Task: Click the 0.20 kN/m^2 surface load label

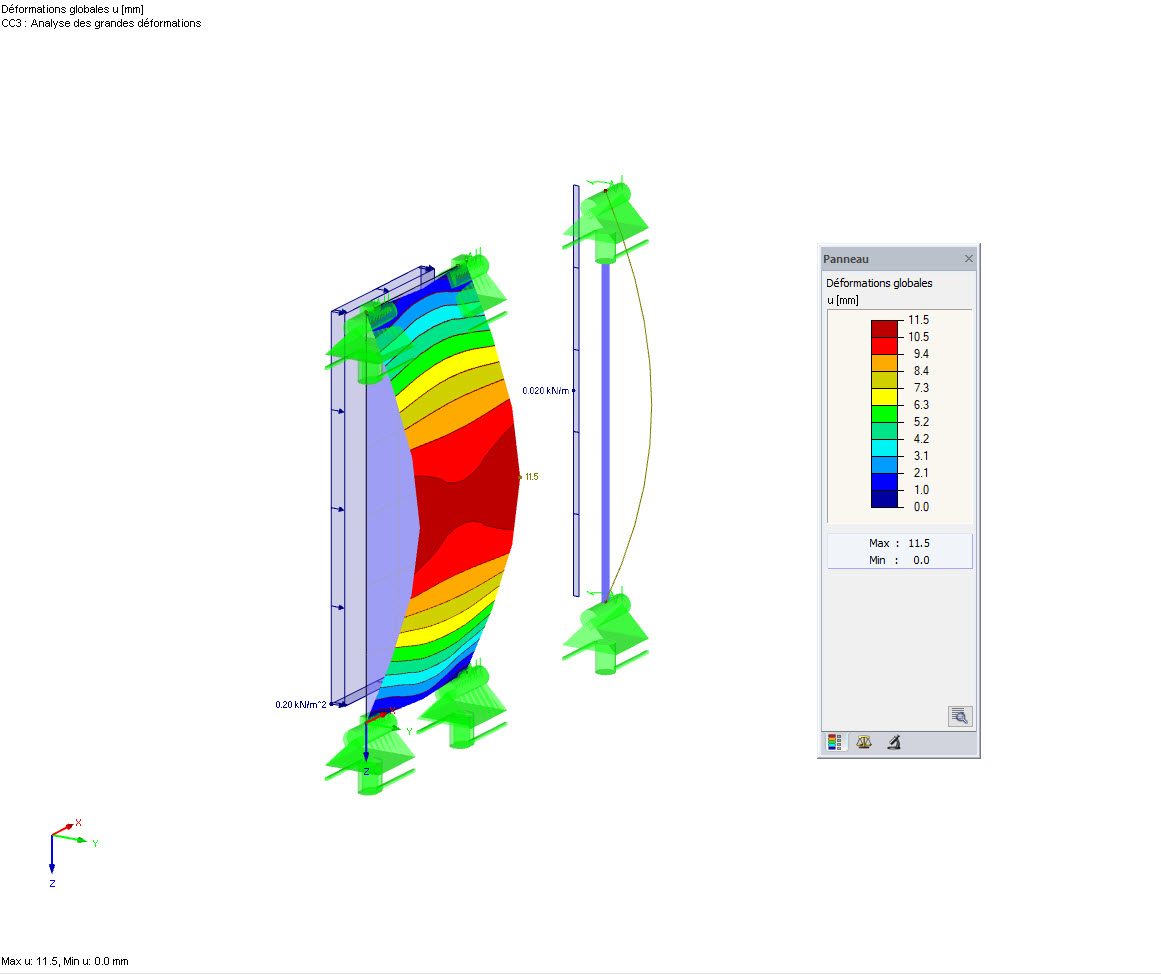Action: click(x=301, y=704)
